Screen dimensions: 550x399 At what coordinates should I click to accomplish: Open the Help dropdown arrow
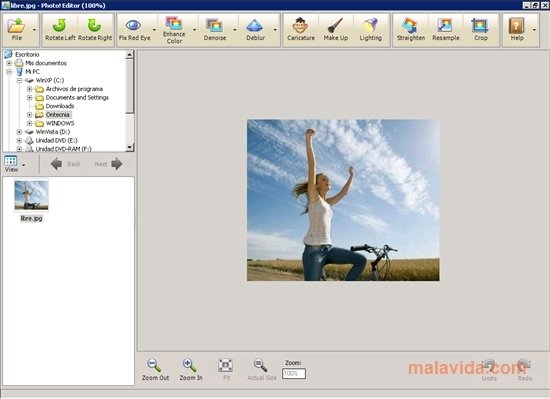click(x=534, y=30)
